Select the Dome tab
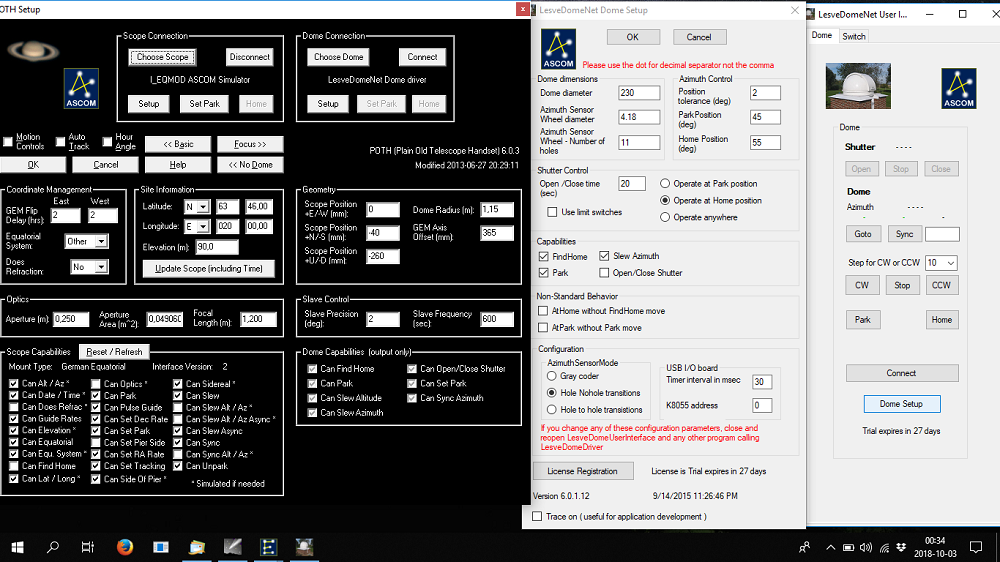This screenshot has width=1000, height=562. pos(821,36)
